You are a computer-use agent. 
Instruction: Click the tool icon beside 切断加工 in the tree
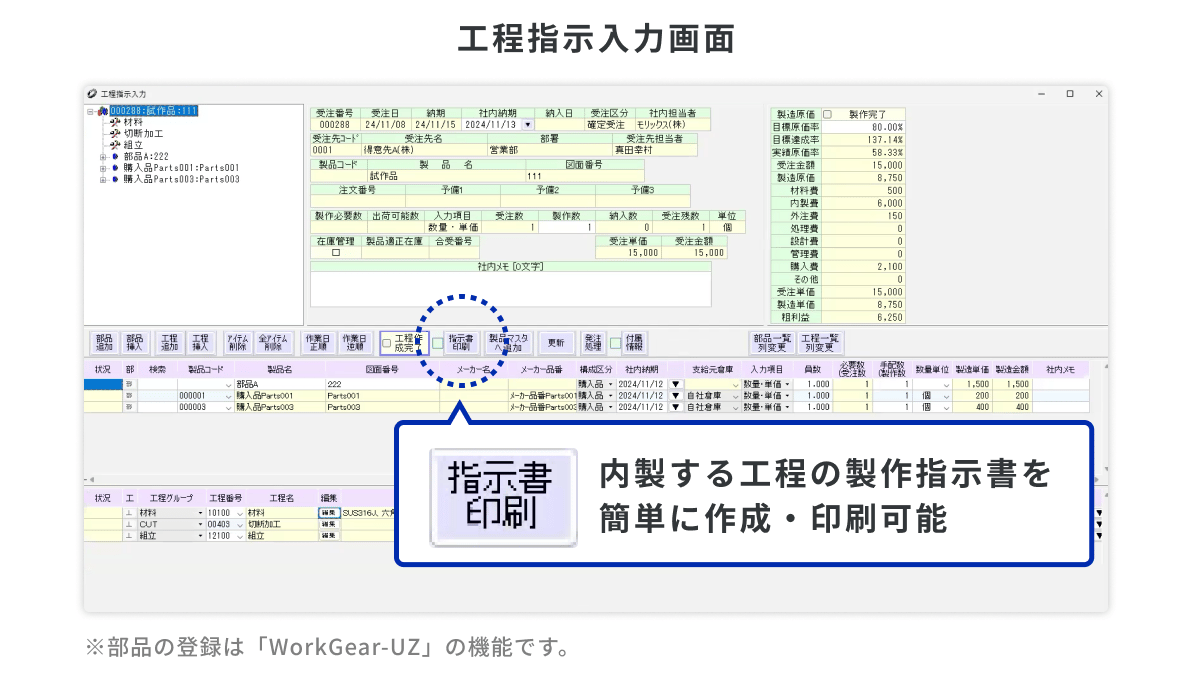(x=115, y=134)
